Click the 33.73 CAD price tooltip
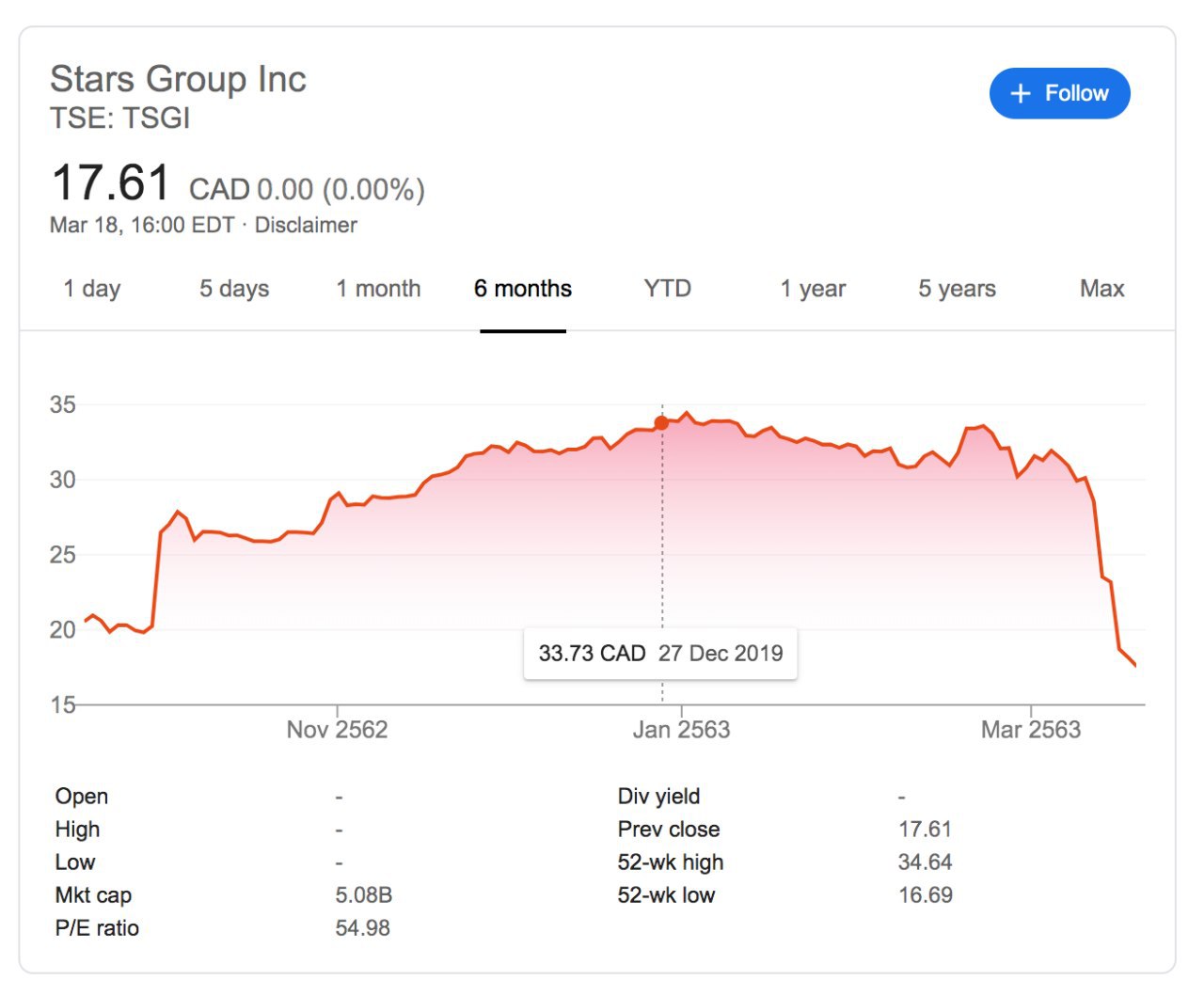 click(660, 654)
